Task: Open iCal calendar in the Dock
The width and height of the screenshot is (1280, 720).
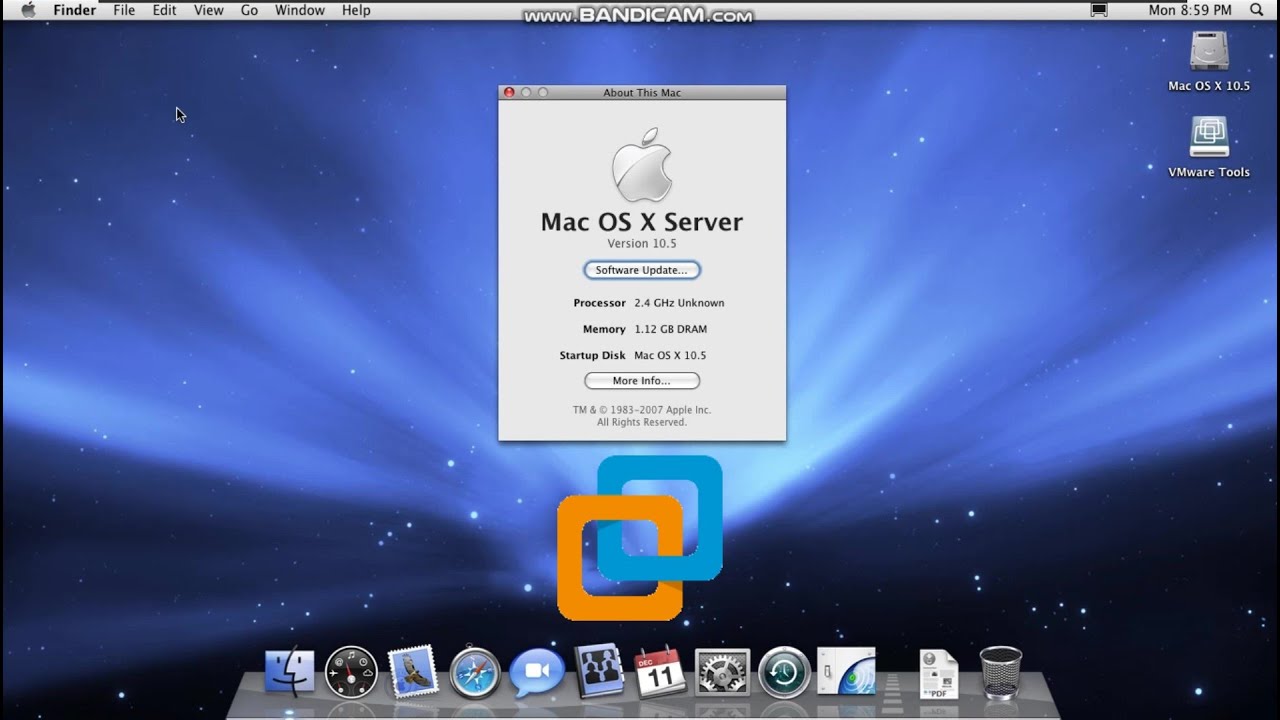Action: 660,672
